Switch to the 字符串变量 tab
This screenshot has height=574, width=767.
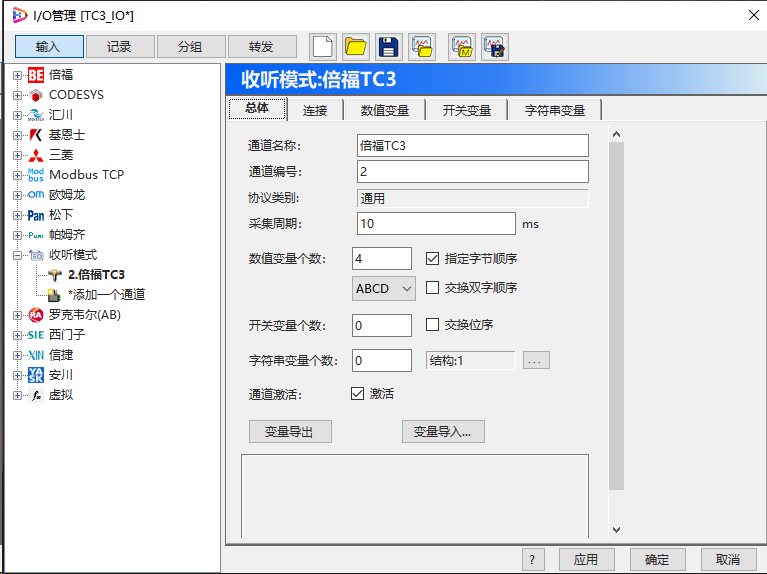tap(555, 110)
